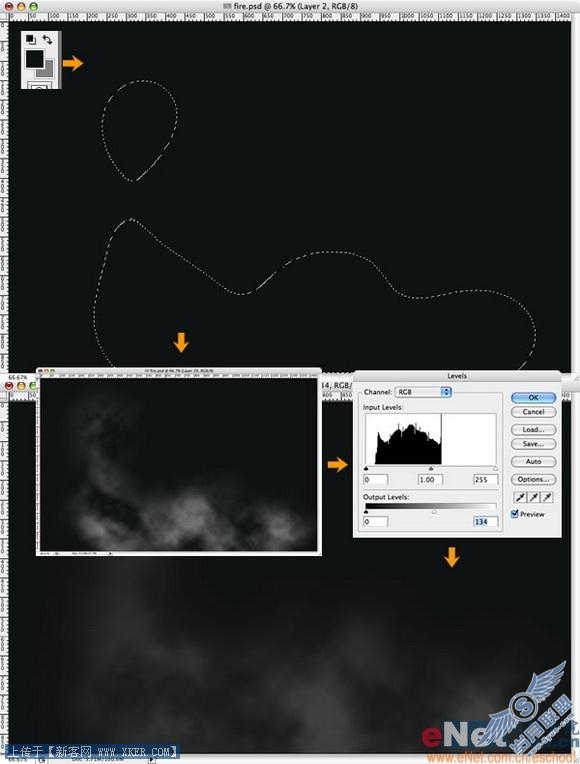The image size is (580, 764).
Task: Open the black foreground color swatch
Action: 34,58
